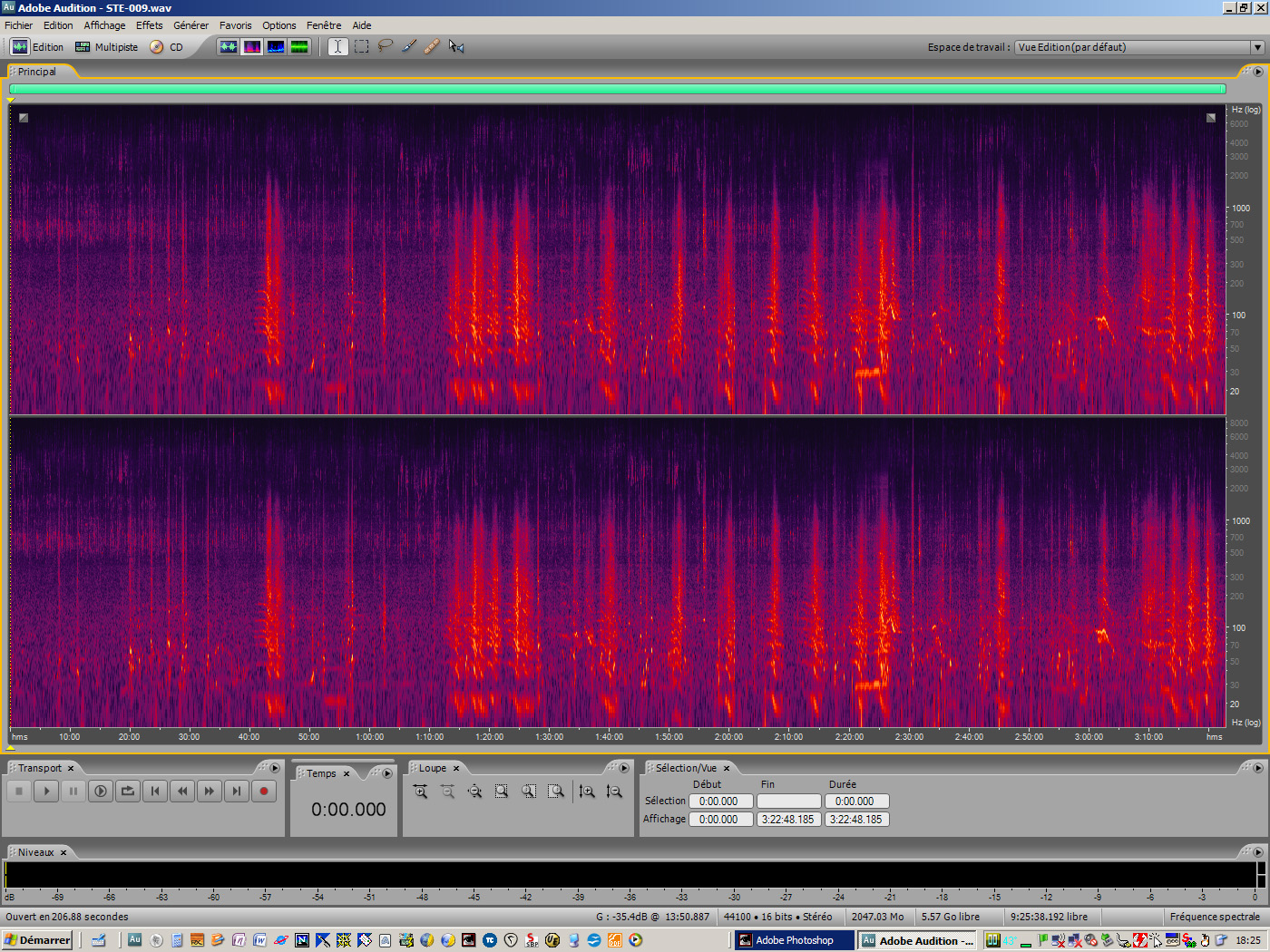Switch to Waveform display view
Screen dimensions: 1270x952
(229, 46)
